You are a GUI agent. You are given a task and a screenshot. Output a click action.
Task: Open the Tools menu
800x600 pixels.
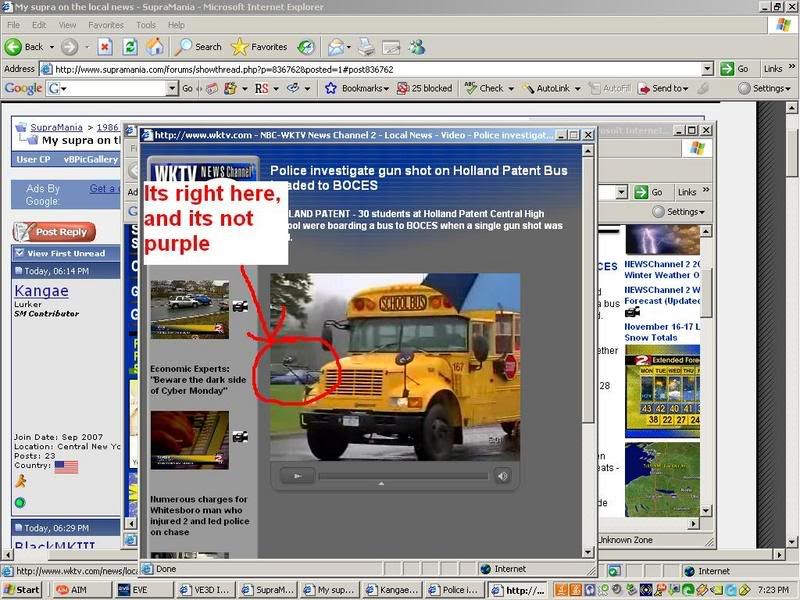coord(146,25)
